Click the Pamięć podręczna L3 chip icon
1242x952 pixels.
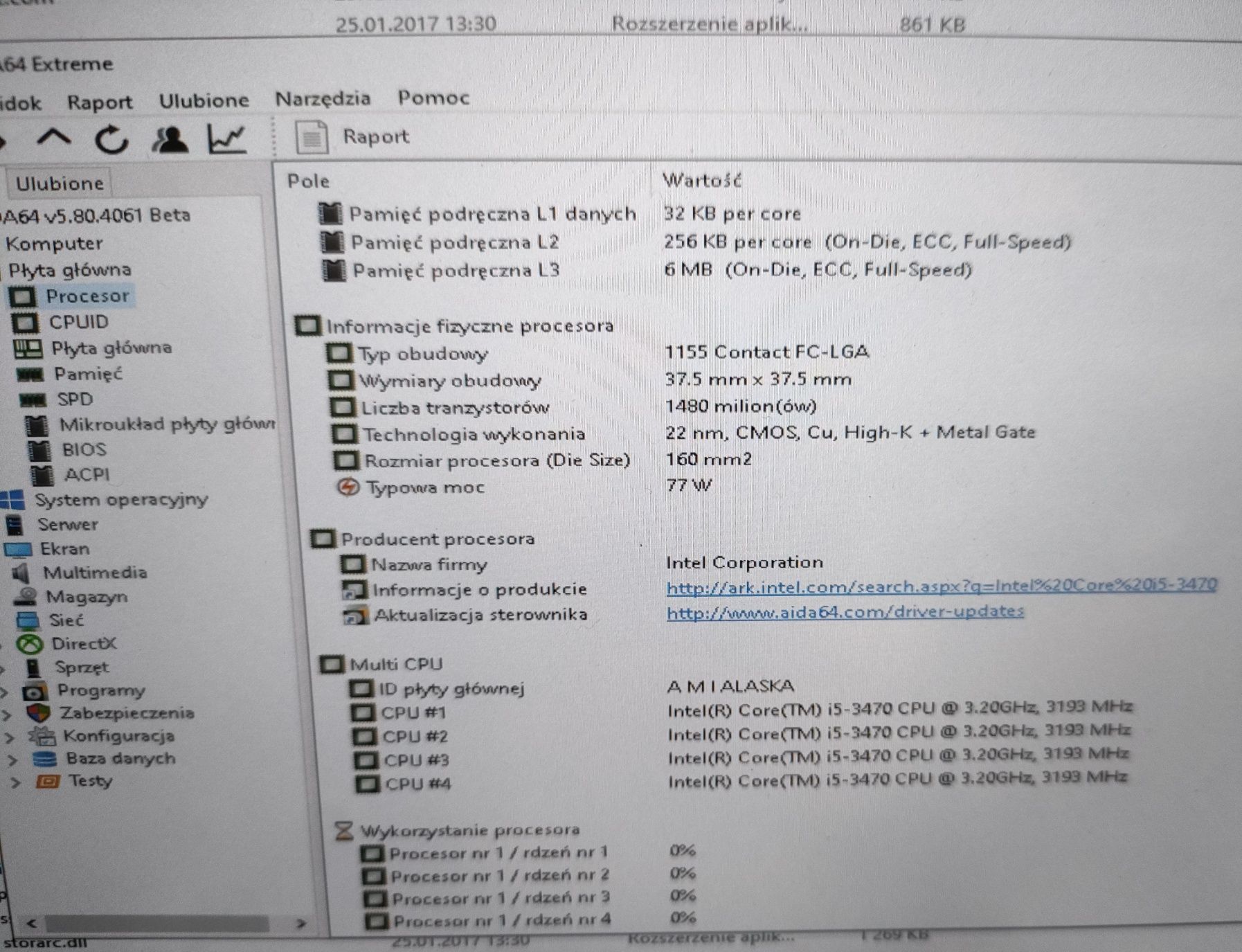(x=334, y=270)
